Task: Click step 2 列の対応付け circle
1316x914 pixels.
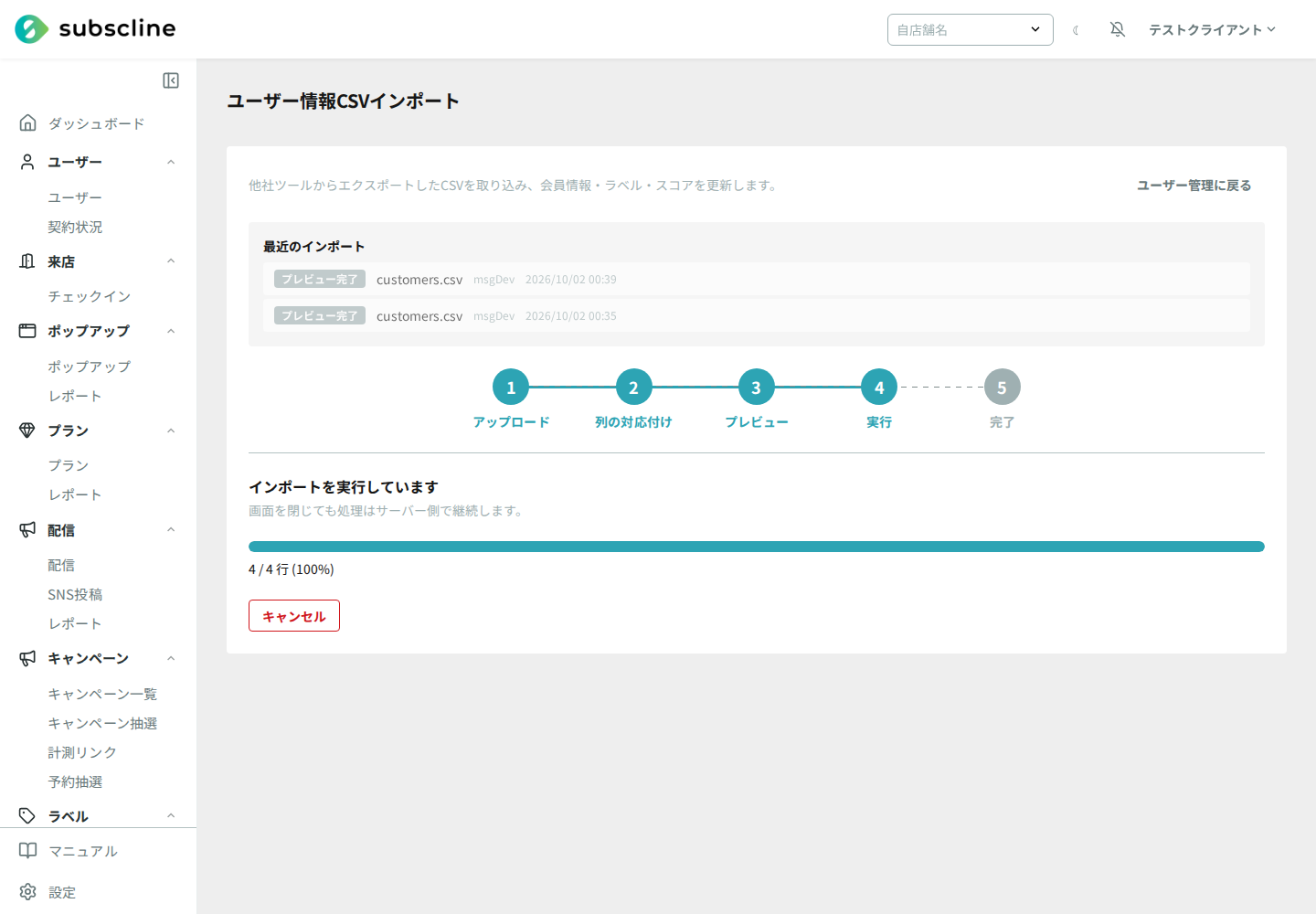Action: click(x=633, y=388)
